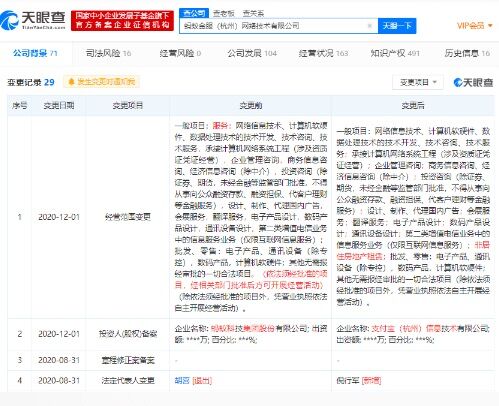Open the VIP会员 dropdown menu
Screen dimensions: 499x406
pos(474,26)
